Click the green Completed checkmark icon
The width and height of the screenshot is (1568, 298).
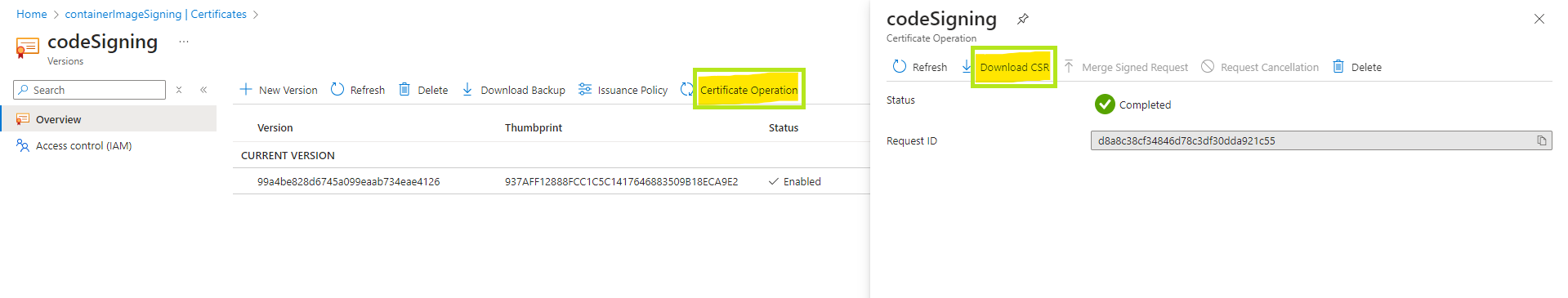[x=1105, y=104]
